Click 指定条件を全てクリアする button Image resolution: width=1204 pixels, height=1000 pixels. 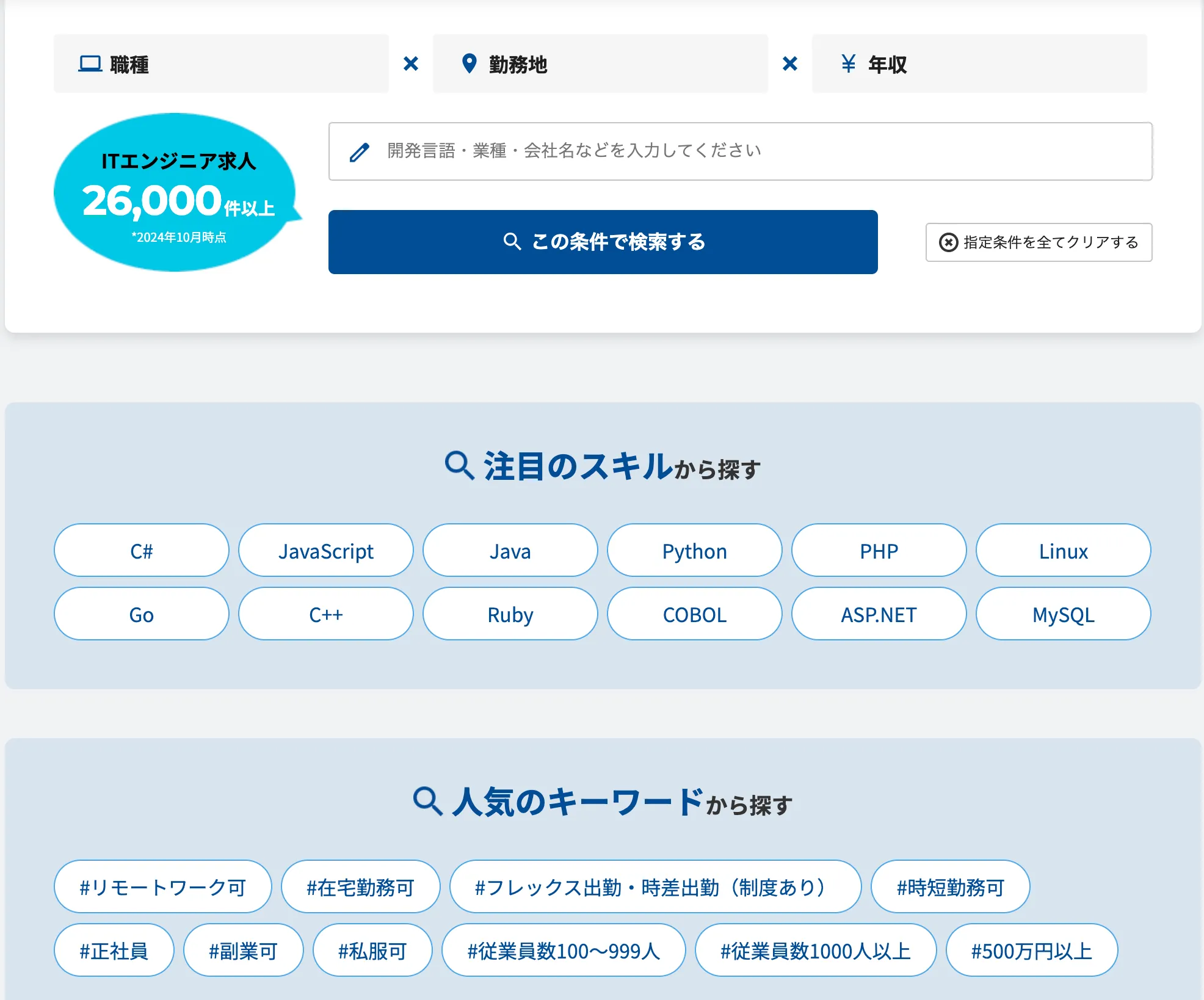[1039, 242]
